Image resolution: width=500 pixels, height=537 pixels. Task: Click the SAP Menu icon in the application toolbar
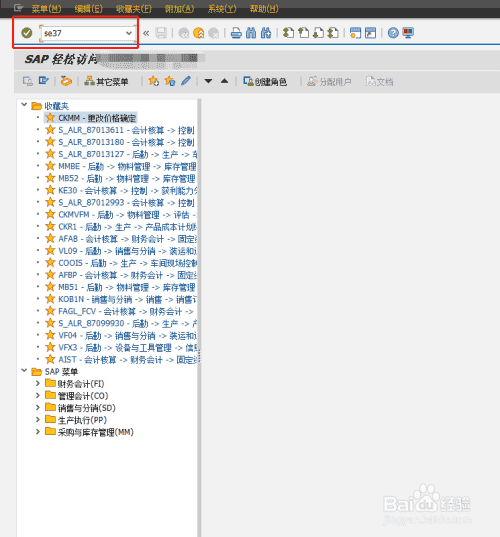pos(44,81)
